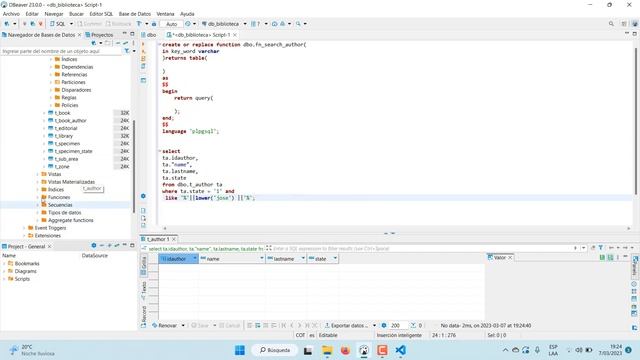Screen dimensions: 640x360
Task: Click the Renovar refresh button
Action: point(165,326)
